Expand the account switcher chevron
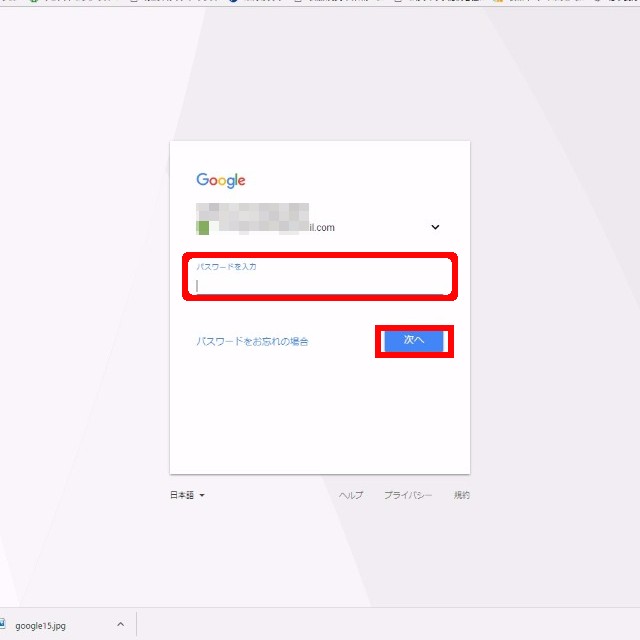The width and height of the screenshot is (640, 640). coord(435,227)
